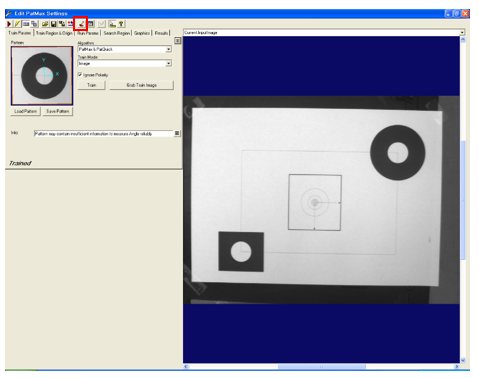Click the Train button
The image size is (479, 378).
92,85
